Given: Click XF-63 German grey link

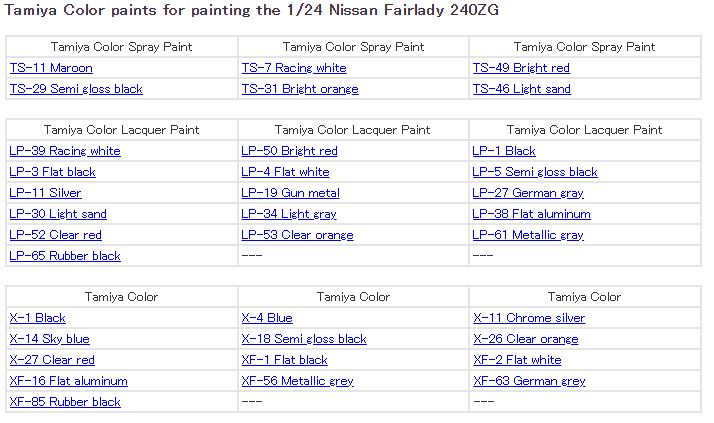Looking at the screenshot, I should (x=529, y=381).
